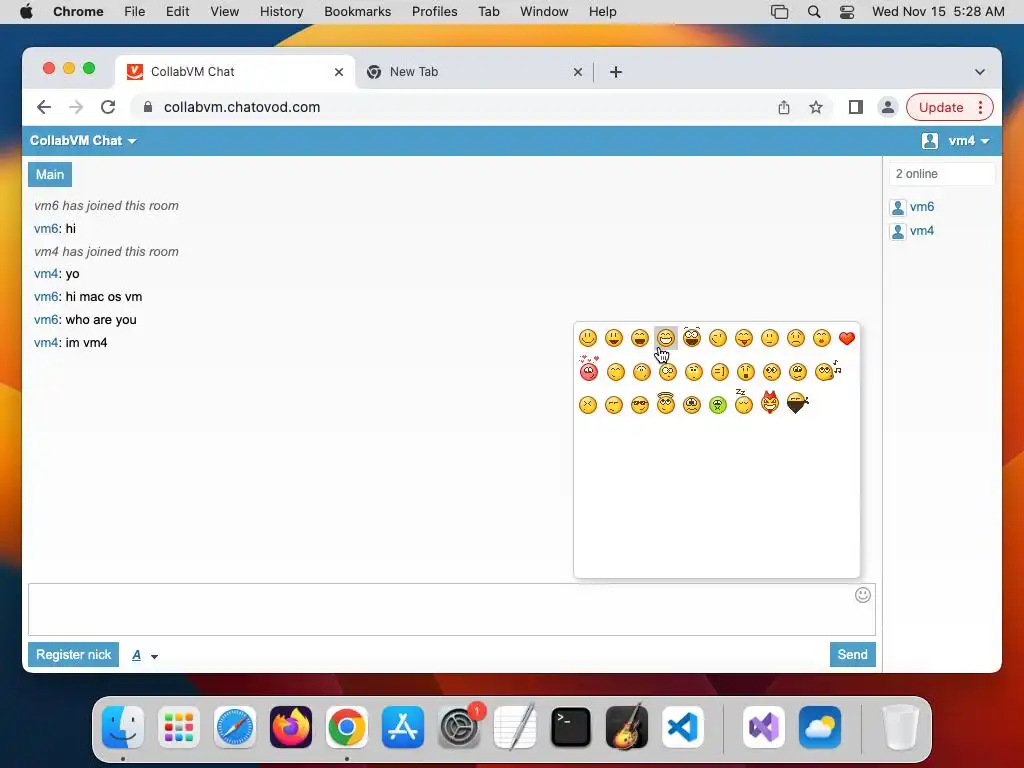Image resolution: width=1024 pixels, height=768 pixels.
Task: Open Visual Studio Code from the Dock
Action: click(x=682, y=727)
